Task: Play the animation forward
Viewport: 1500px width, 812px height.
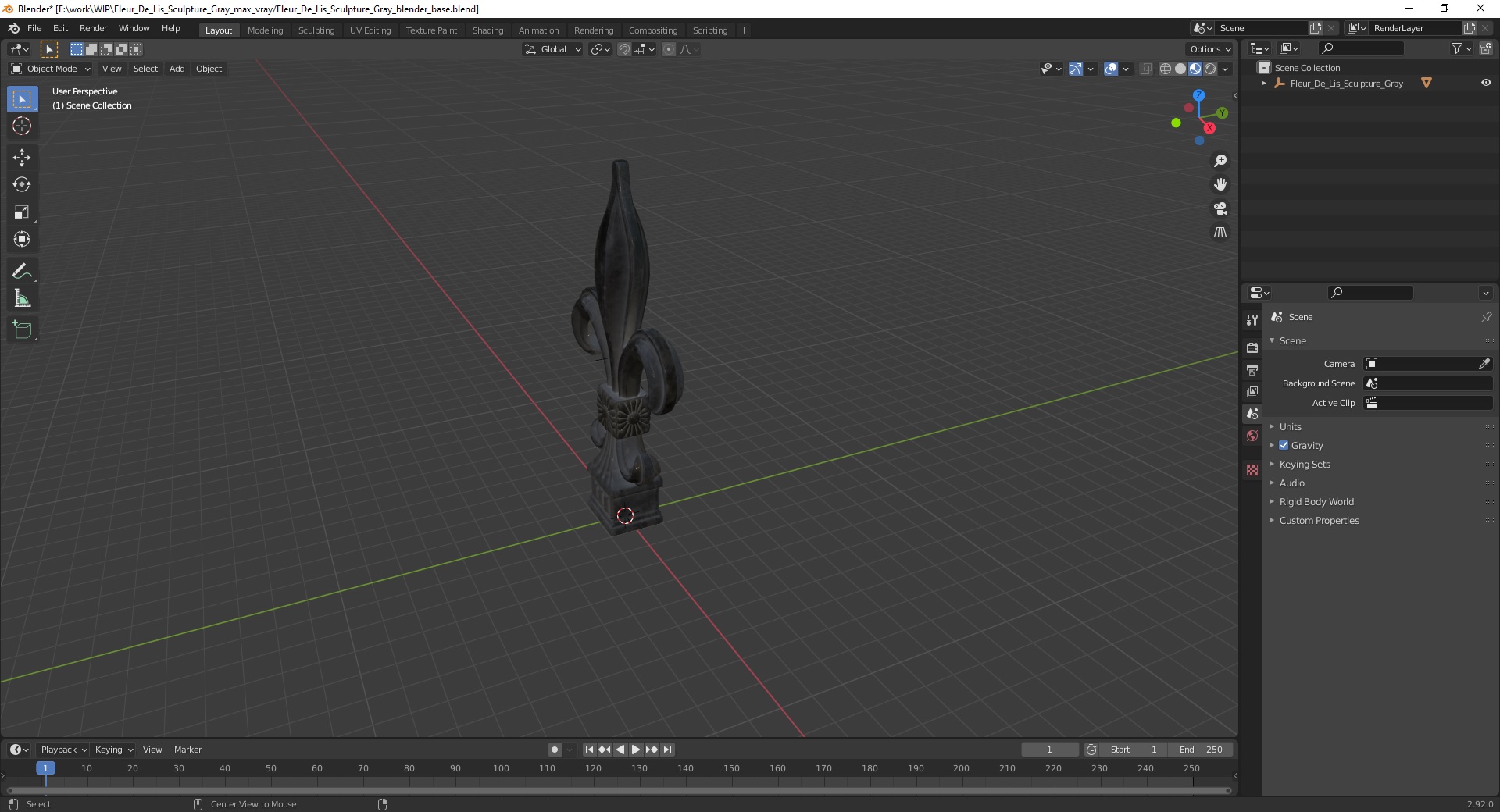Action: click(636, 750)
